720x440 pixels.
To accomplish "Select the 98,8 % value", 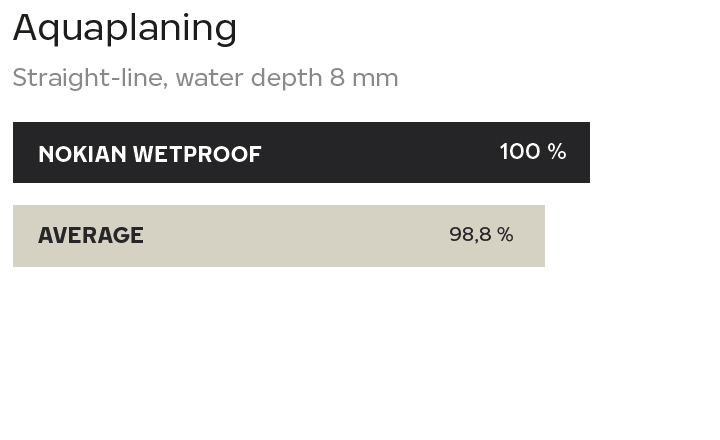I will point(481,234).
